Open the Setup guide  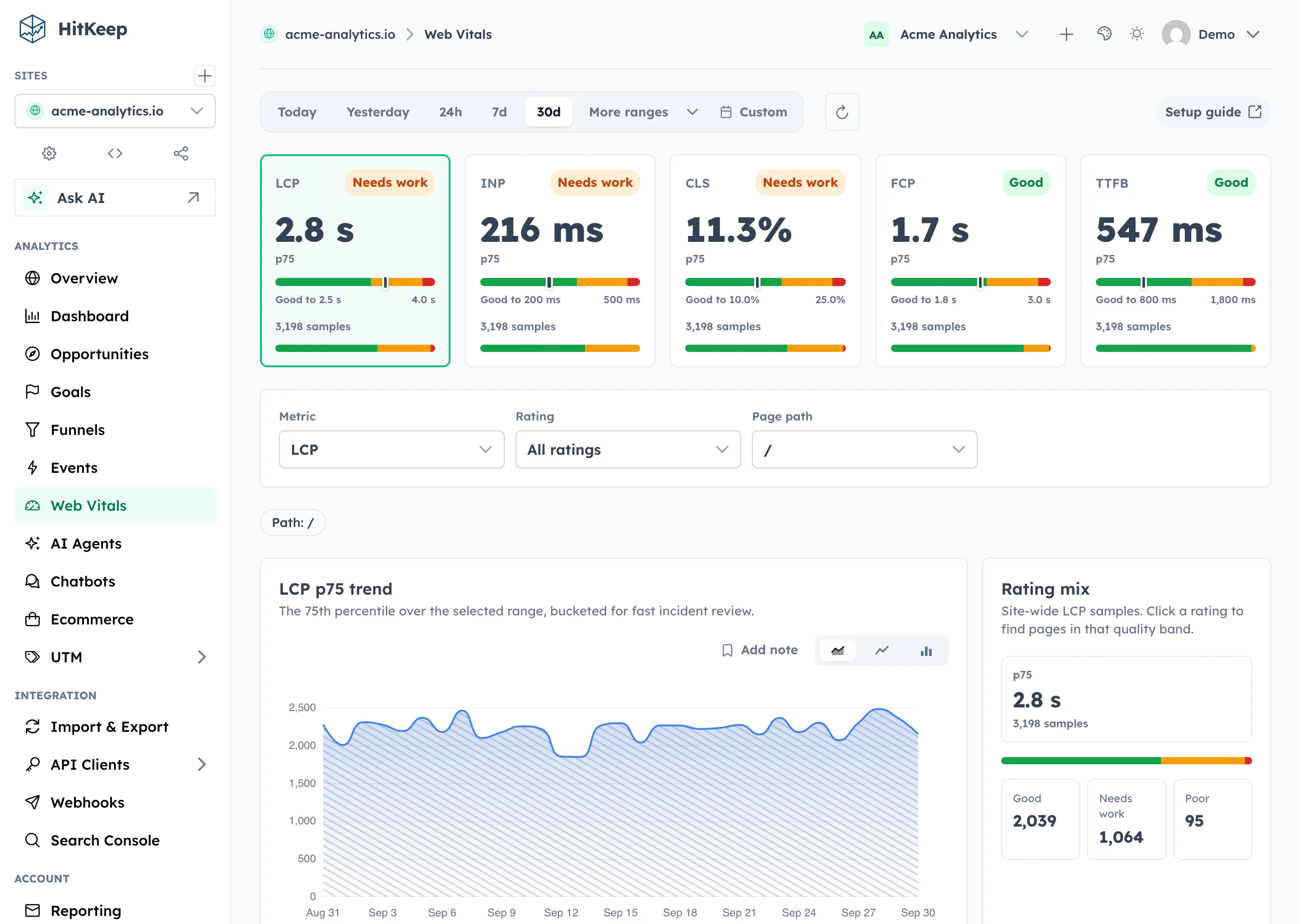click(x=1213, y=112)
